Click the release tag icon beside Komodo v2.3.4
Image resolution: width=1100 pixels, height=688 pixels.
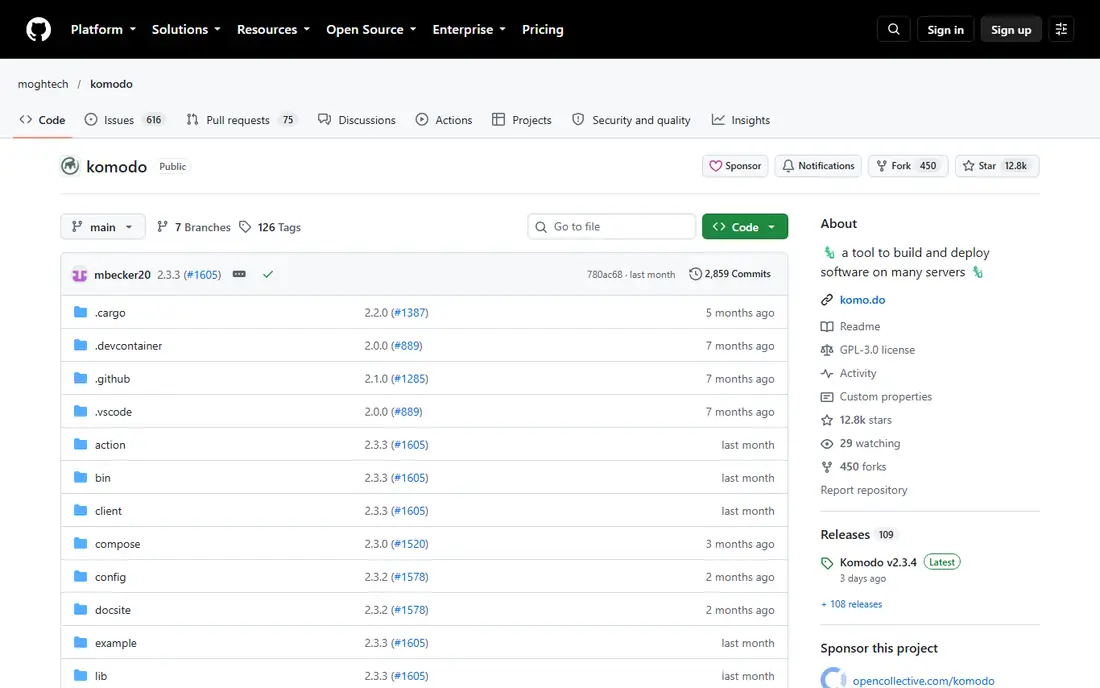[827, 562]
